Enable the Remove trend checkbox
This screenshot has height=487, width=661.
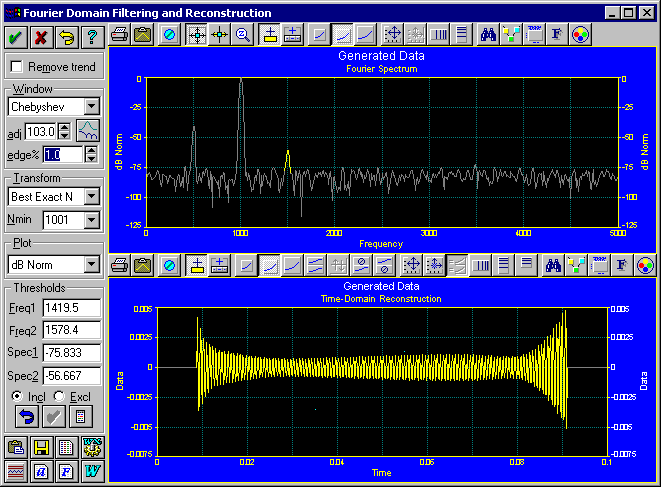point(16,67)
